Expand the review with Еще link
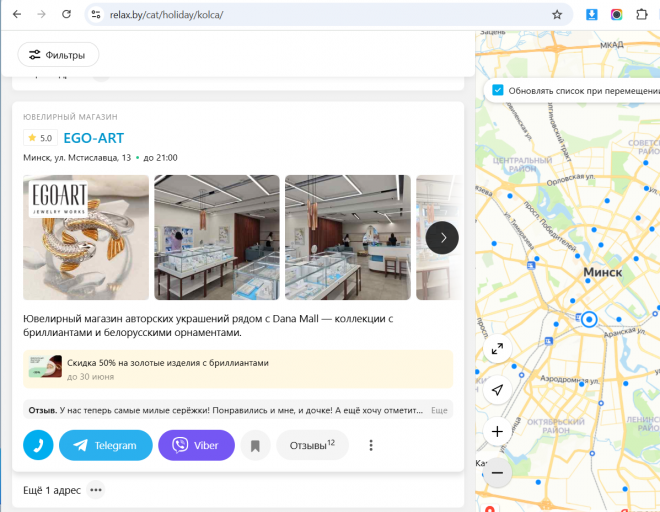Viewport: 660px width, 512px height. pyautogui.click(x=439, y=410)
